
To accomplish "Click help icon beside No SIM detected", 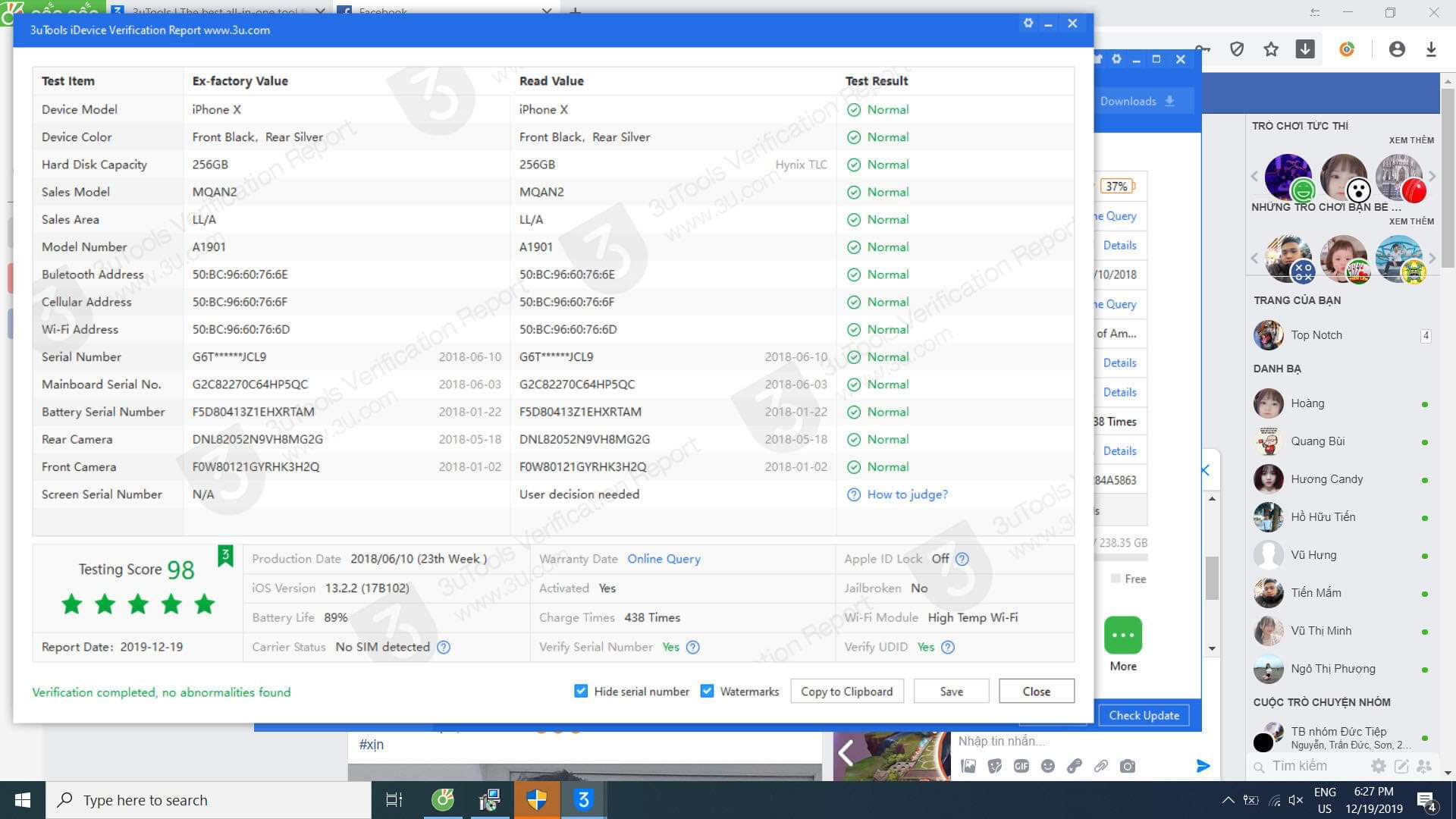I will [444, 647].
